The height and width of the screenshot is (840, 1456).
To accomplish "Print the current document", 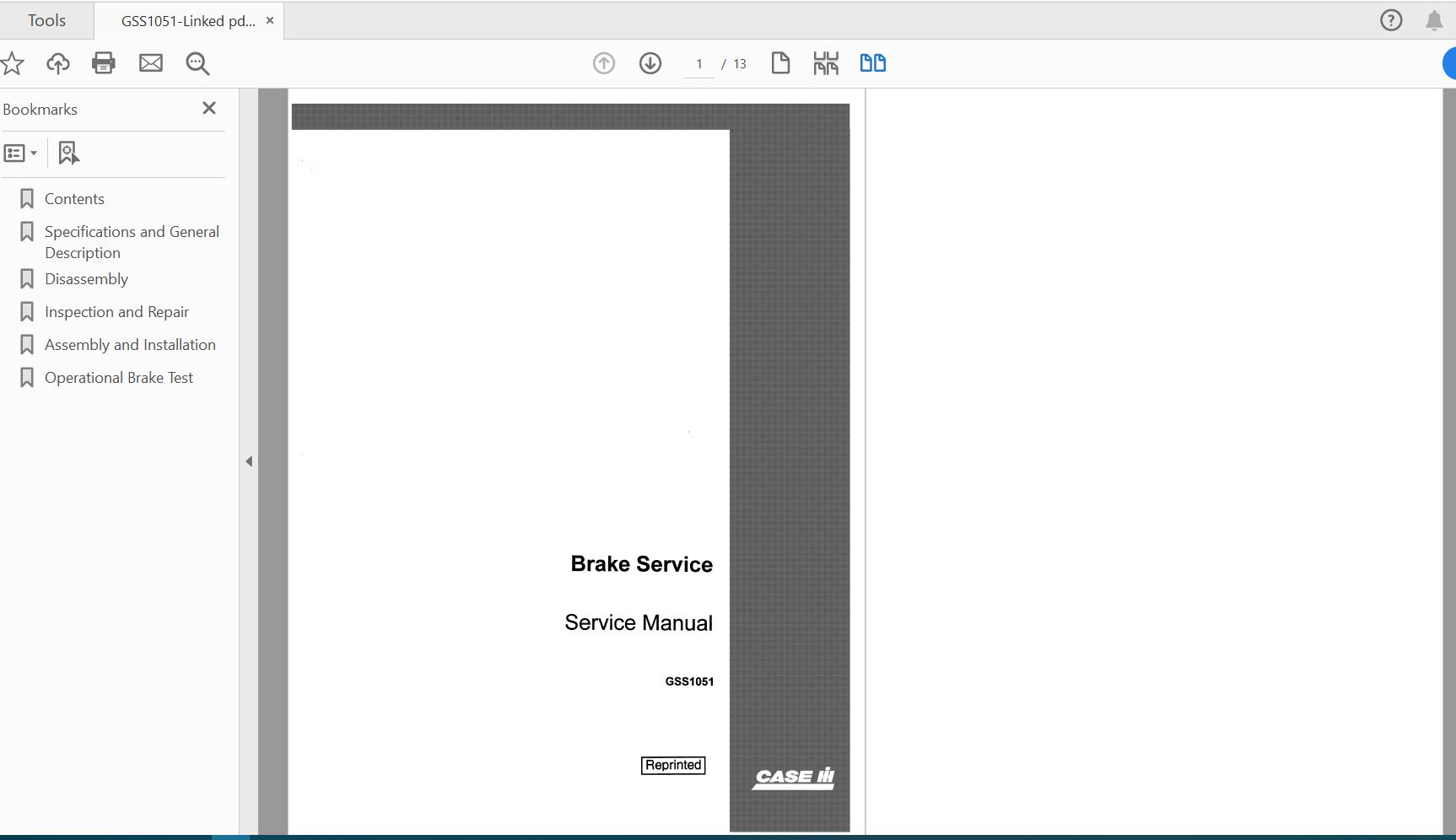I will click(x=104, y=63).
